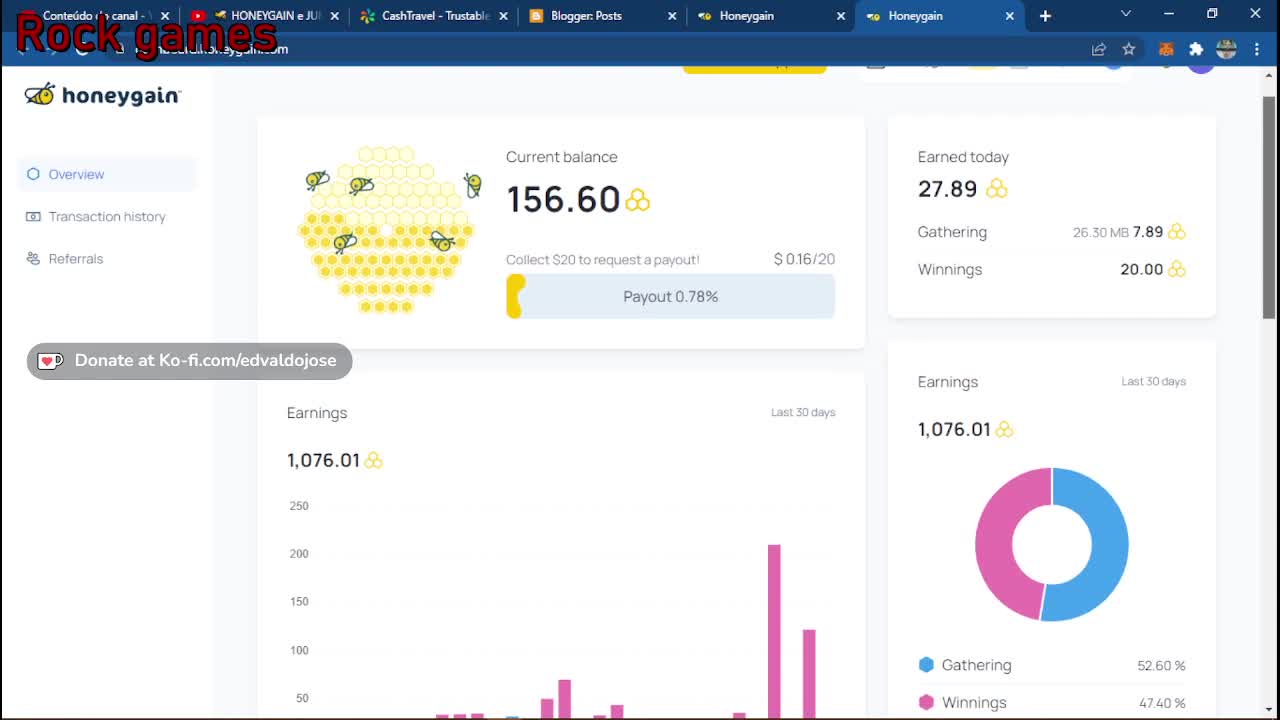Click the credits icon by donut-chart 1,076.01 total

coord(1004,429)
